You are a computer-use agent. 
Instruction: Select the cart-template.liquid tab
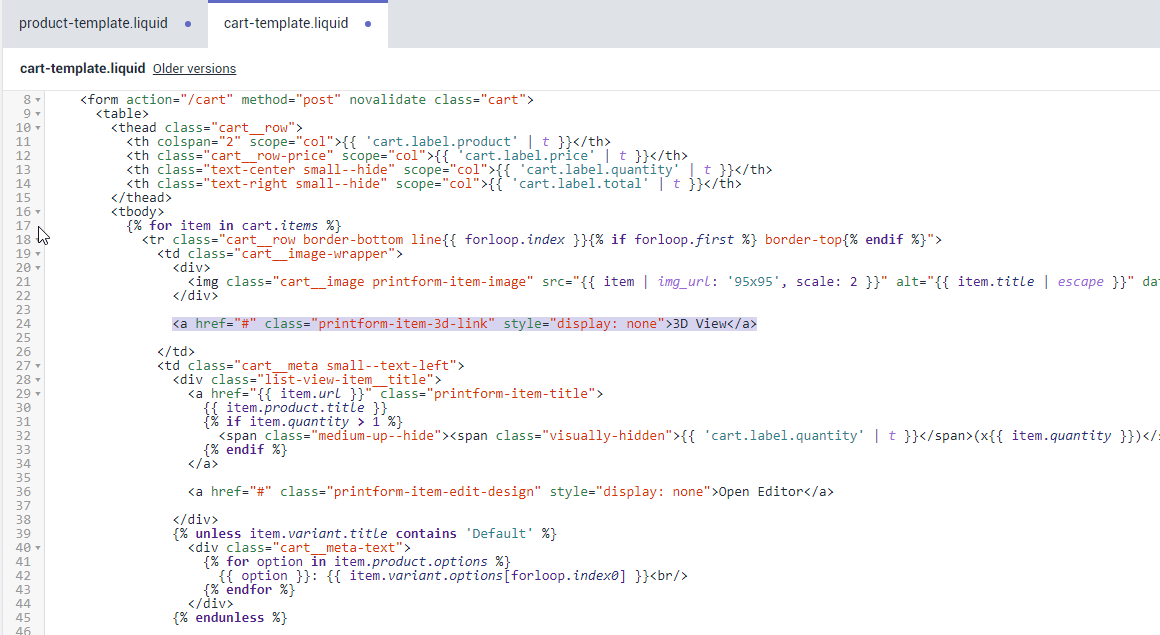click(285, 23)
